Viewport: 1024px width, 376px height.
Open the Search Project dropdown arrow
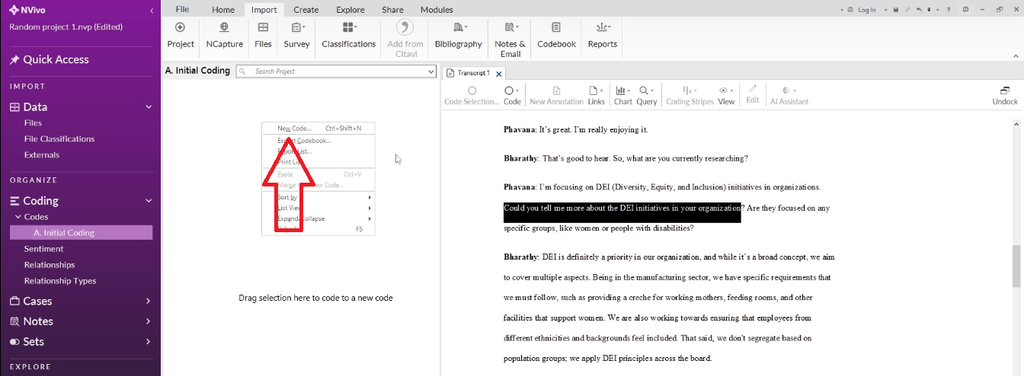(431, 71)
